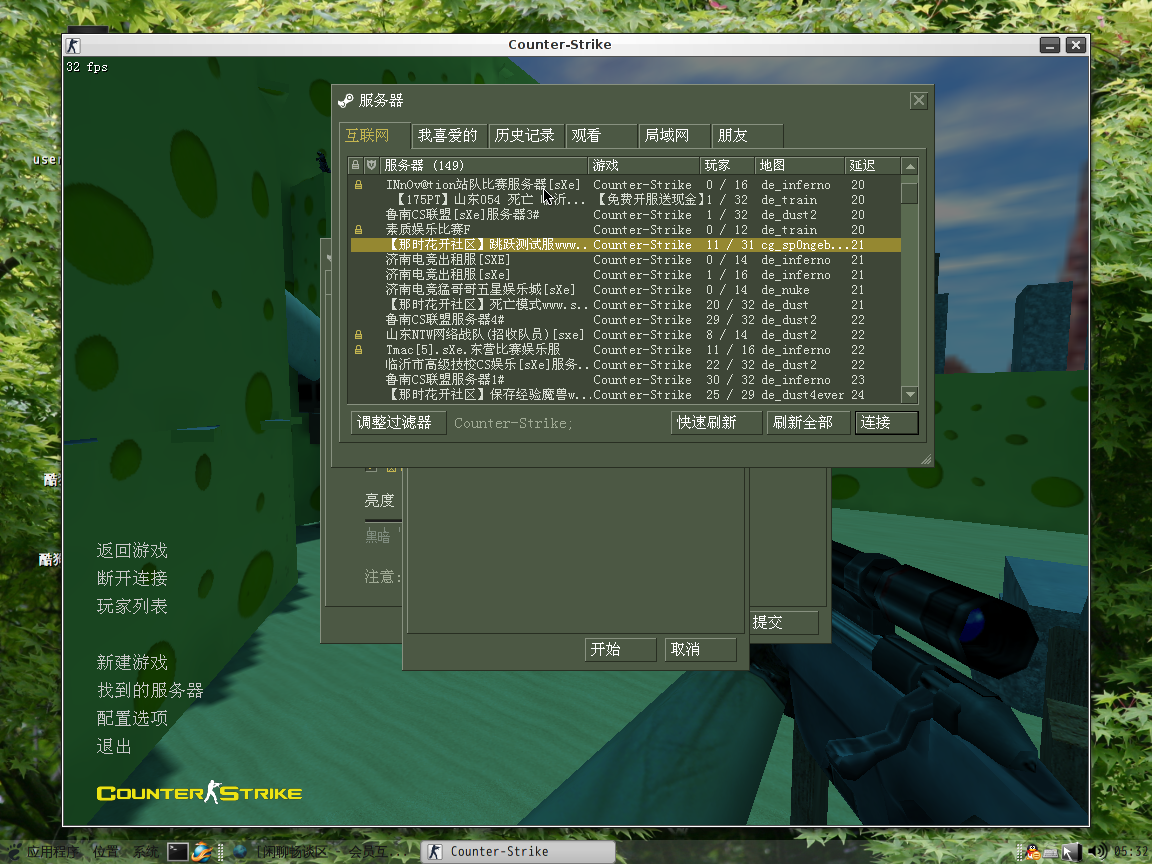Sort by 延迟 column header

click(871, 165)
